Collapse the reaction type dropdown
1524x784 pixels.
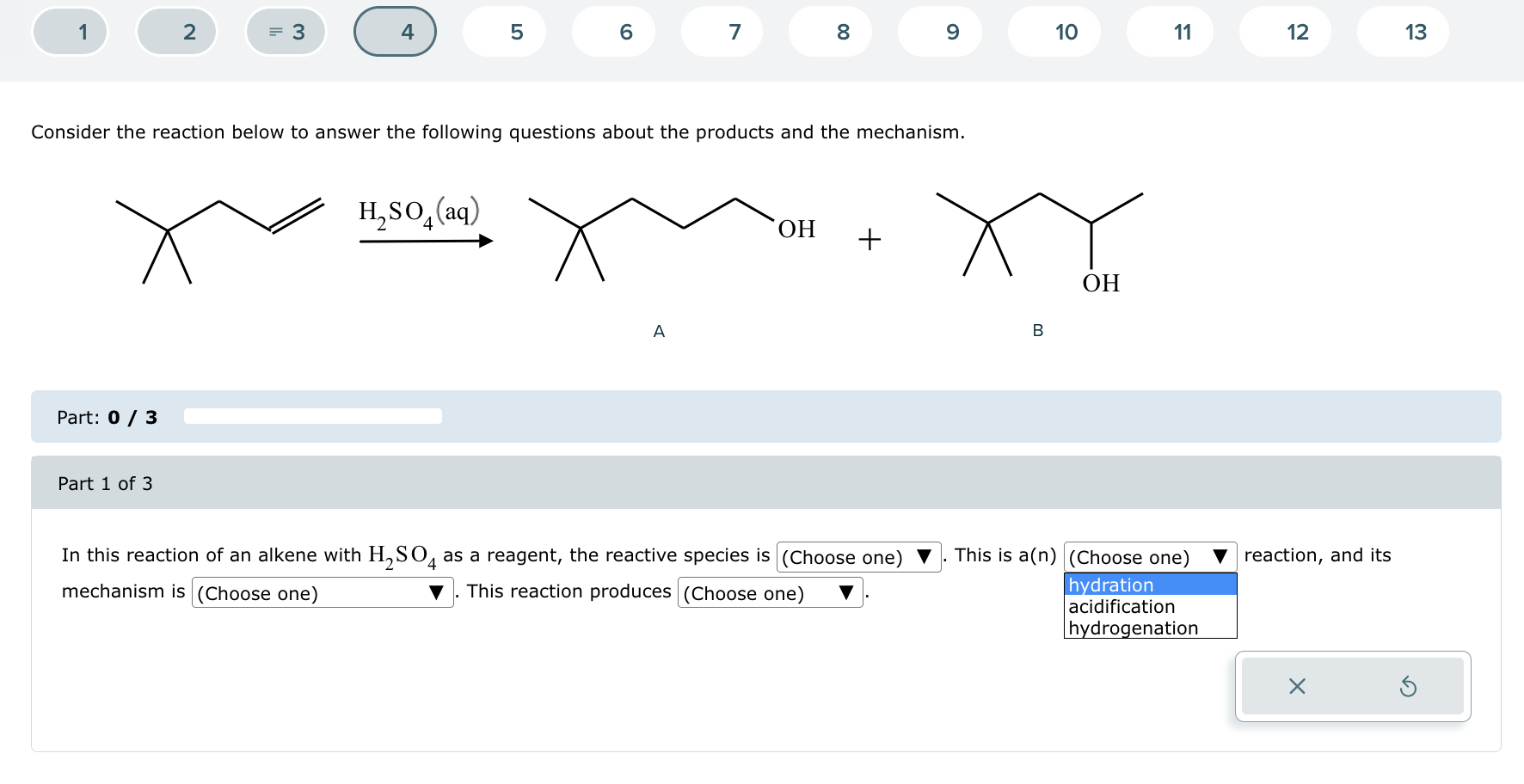pyautogui.click(x=1150, y=557)
